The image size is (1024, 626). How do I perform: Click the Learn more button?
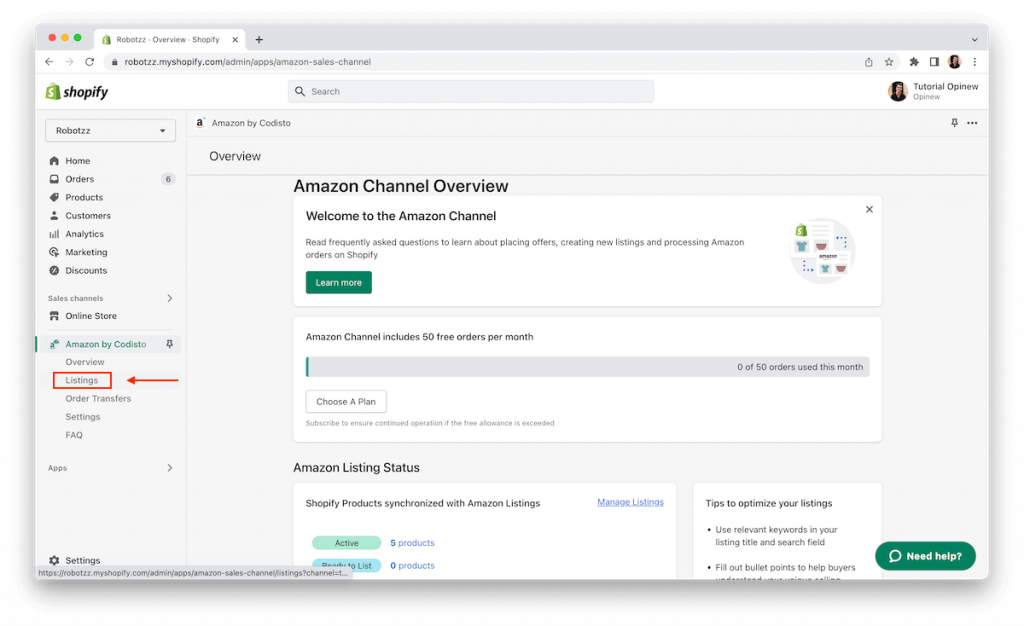338,283
